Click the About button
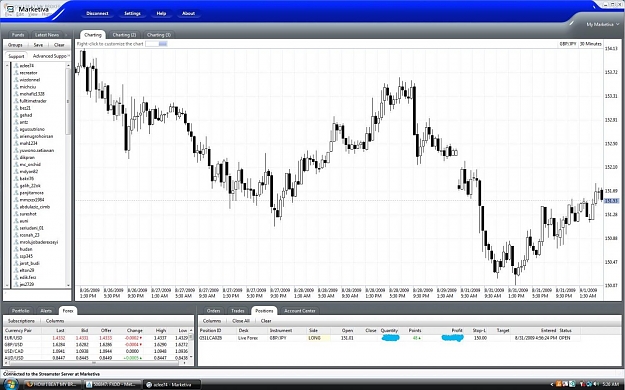This screenshot has height=390, width=625. click(x=189, y=14)
